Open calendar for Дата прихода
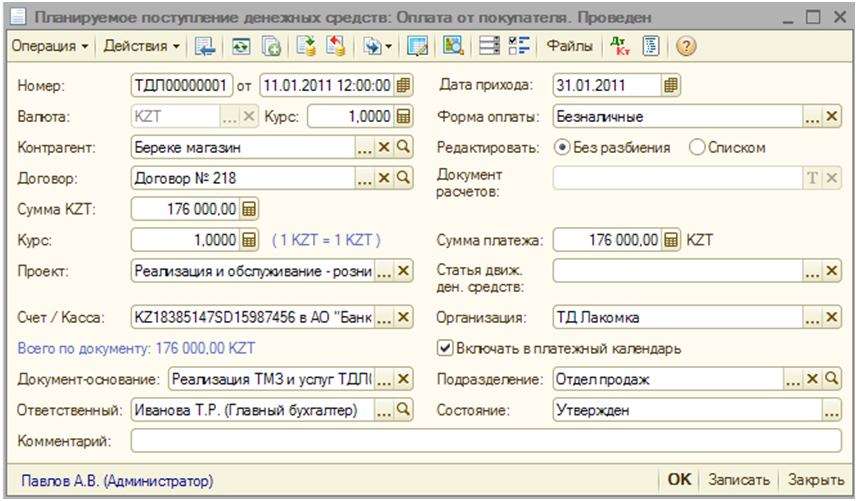The height and width of the screenshot is (501, 857). click(672, 85)
